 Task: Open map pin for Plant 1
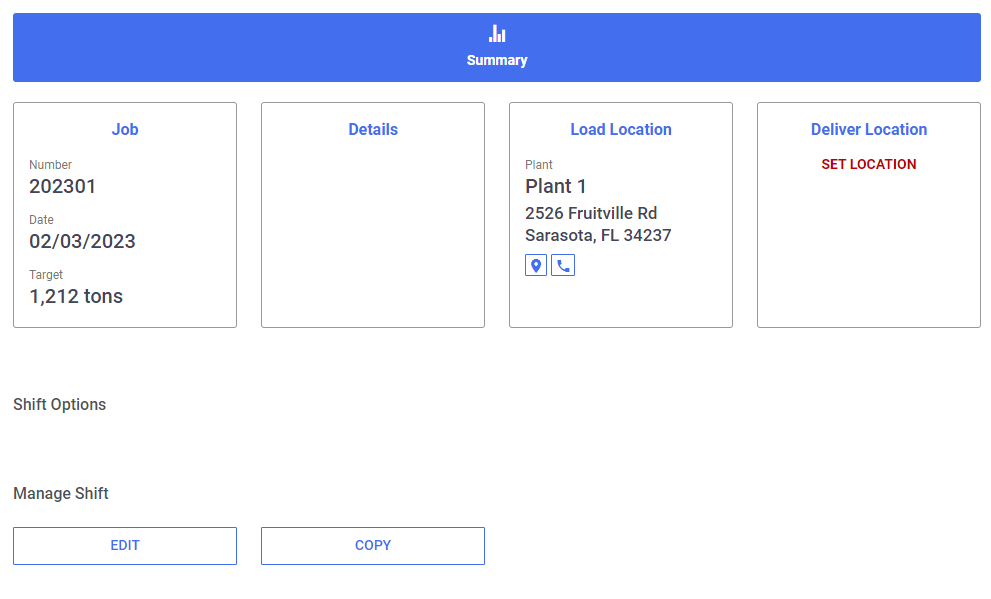click(536, 265)
